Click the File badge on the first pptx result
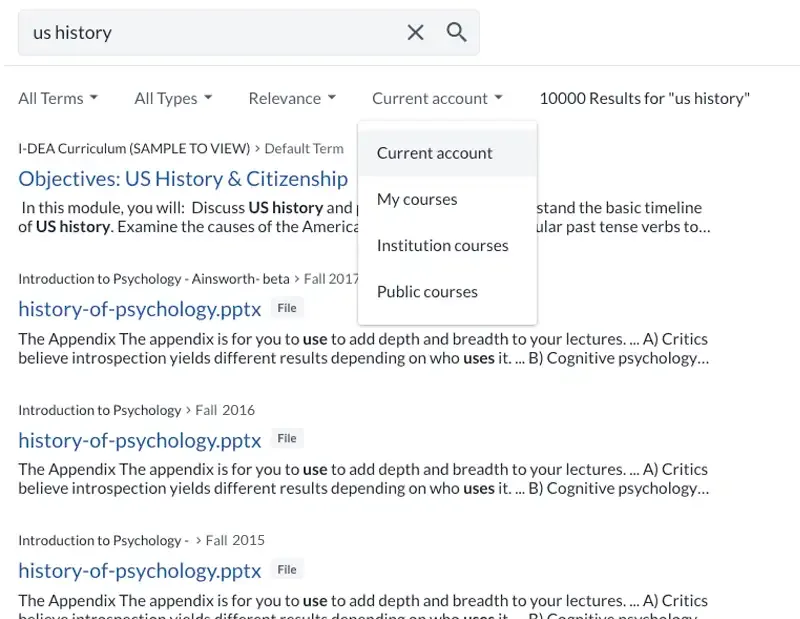Screen dimensions: 800x619 (x=287, y=308)
